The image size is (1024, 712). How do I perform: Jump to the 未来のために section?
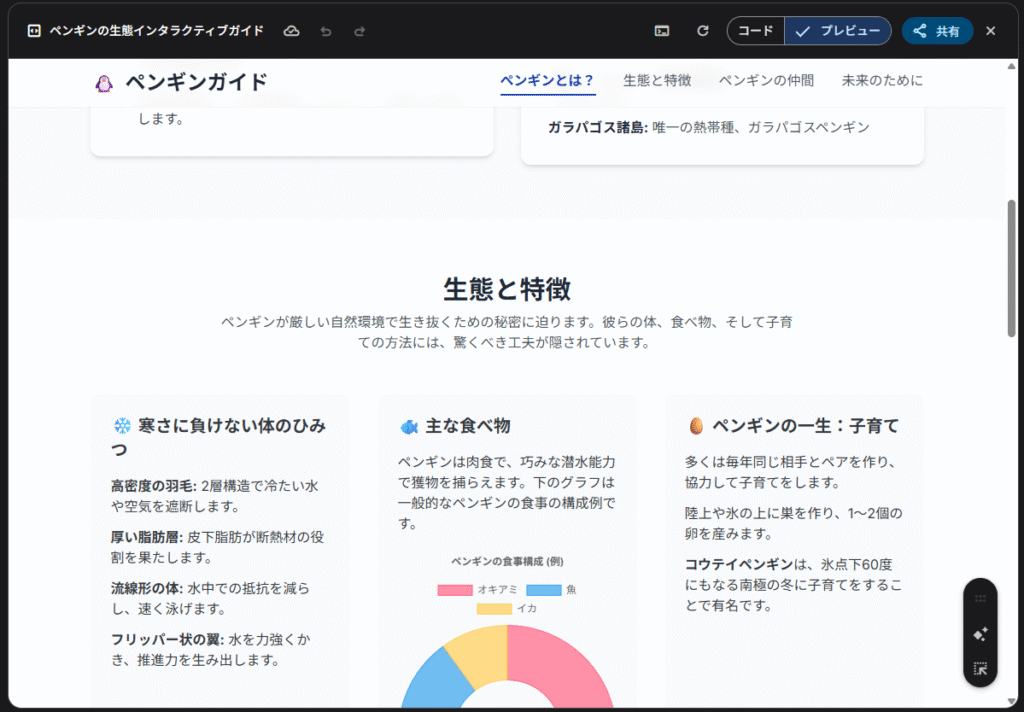882,81
